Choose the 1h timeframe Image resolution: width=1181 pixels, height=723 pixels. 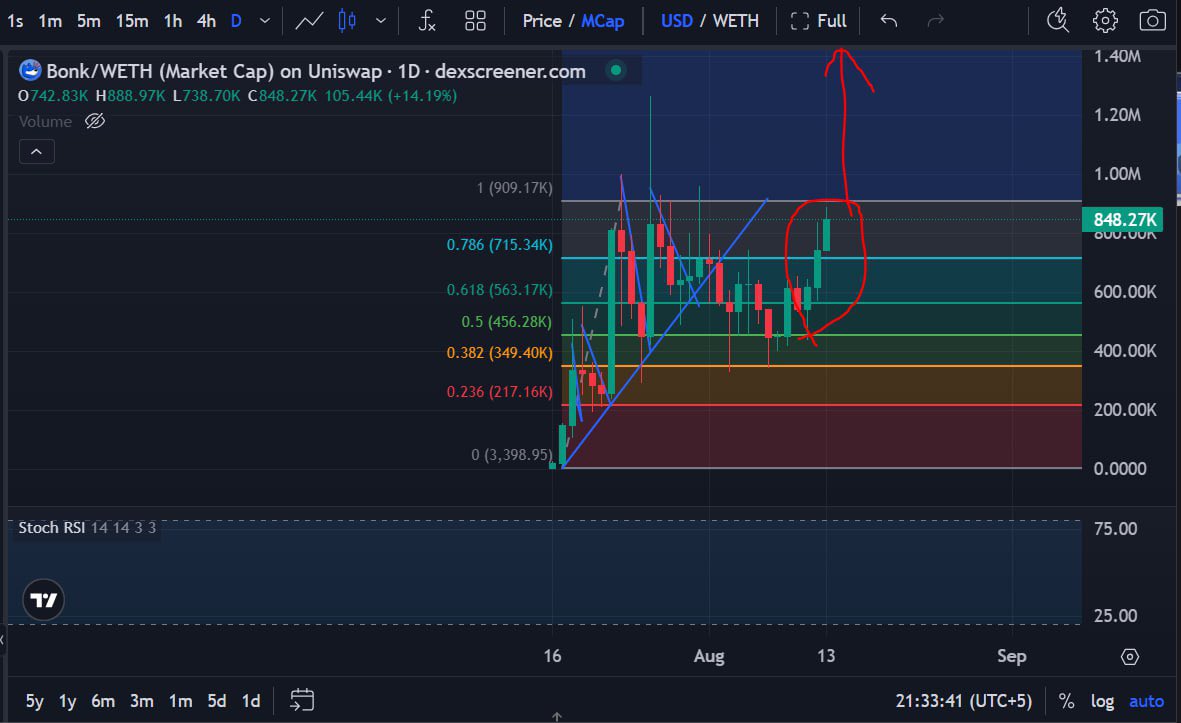tap(173, 21)
